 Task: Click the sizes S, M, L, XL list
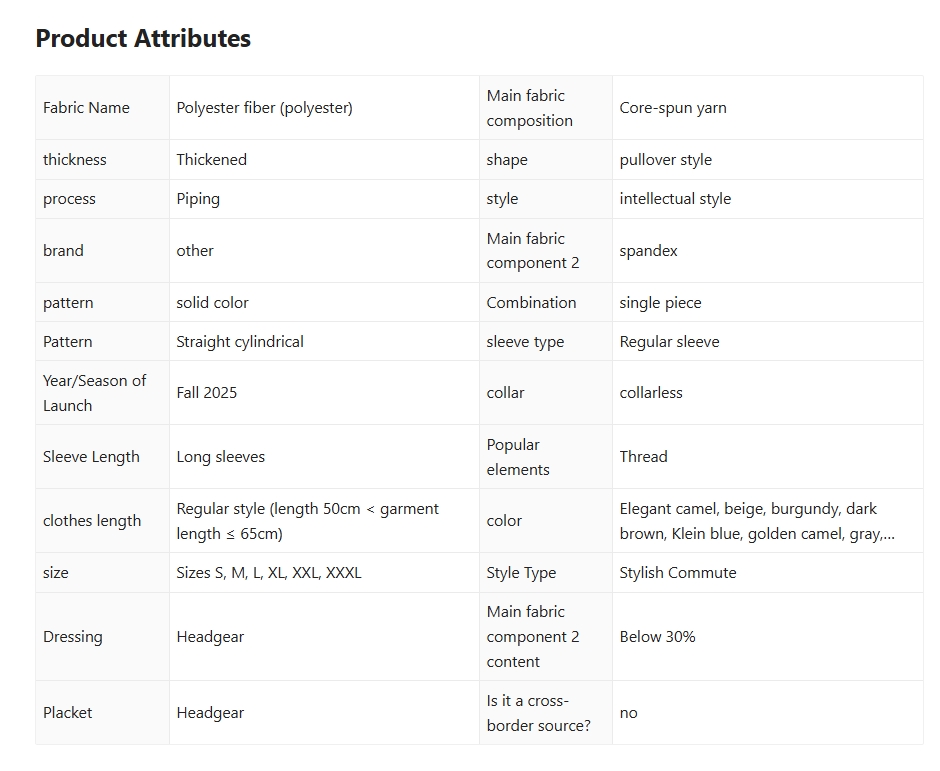click(269, 573)
